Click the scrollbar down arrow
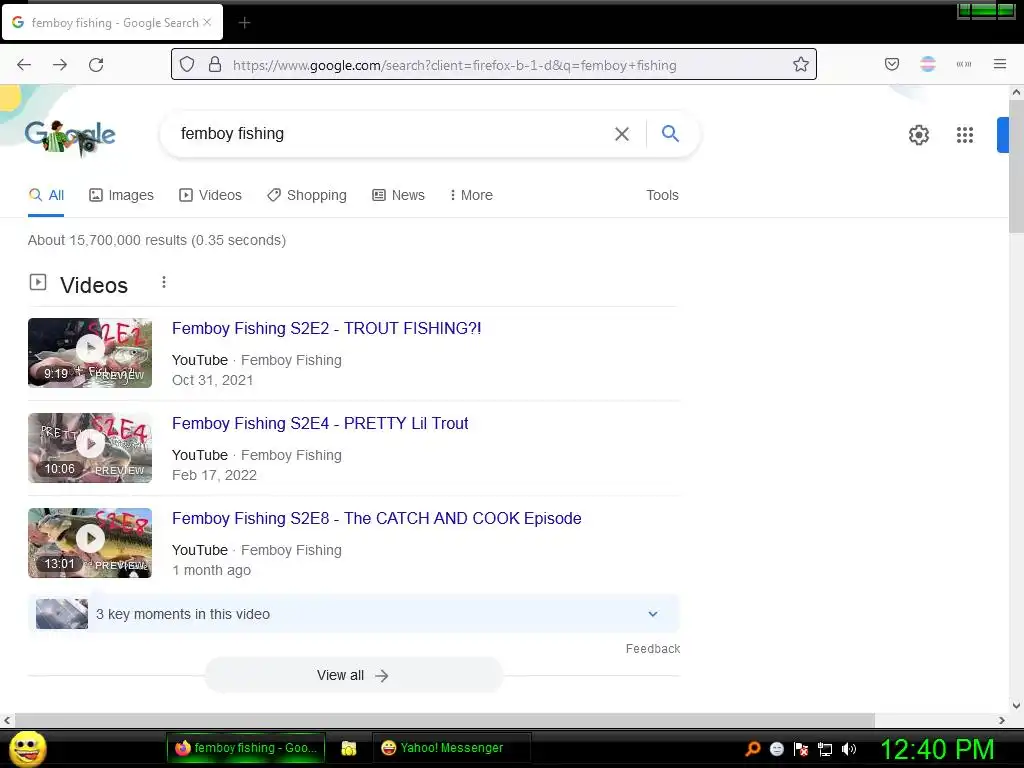1024x768 pixels. tap(1016, 705)
